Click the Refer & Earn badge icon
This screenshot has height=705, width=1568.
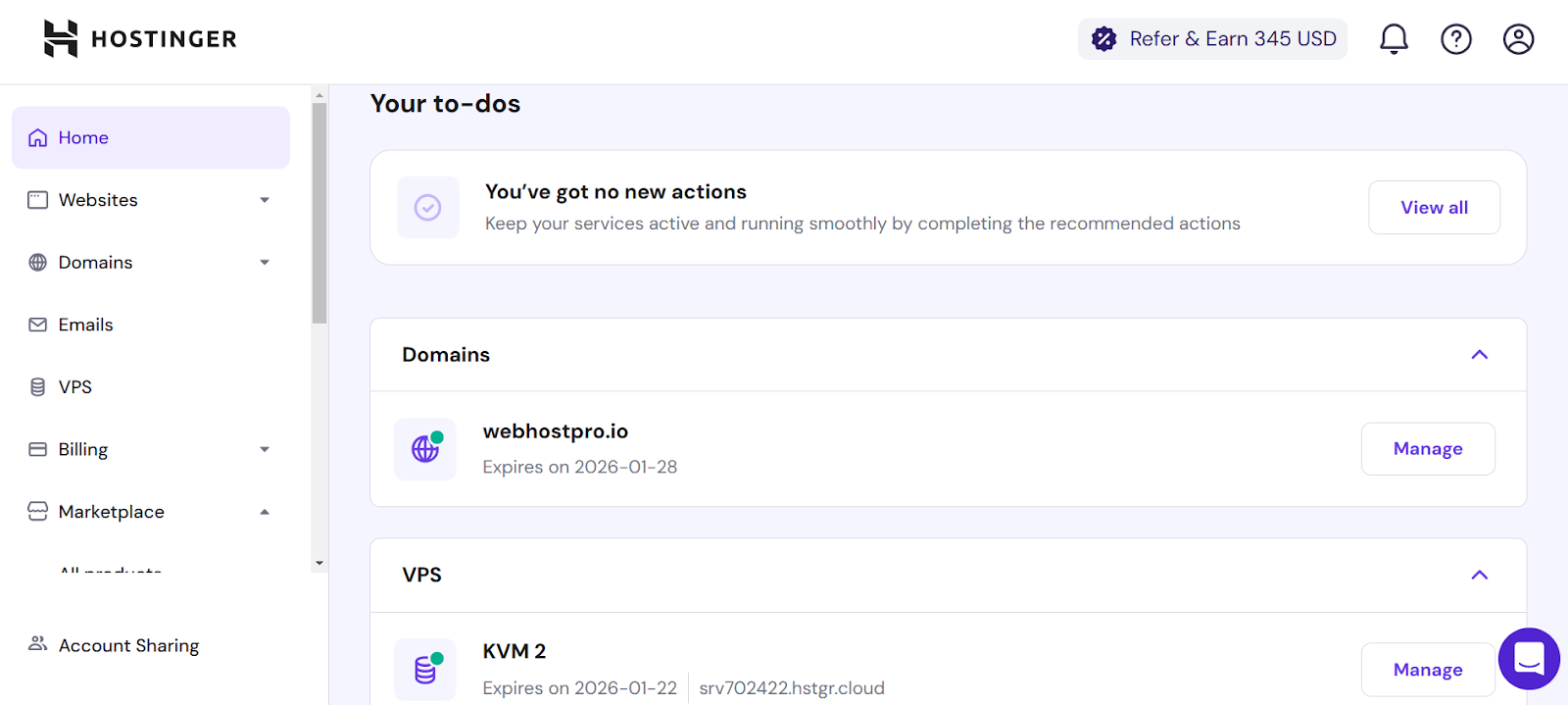click(1104, 39)
